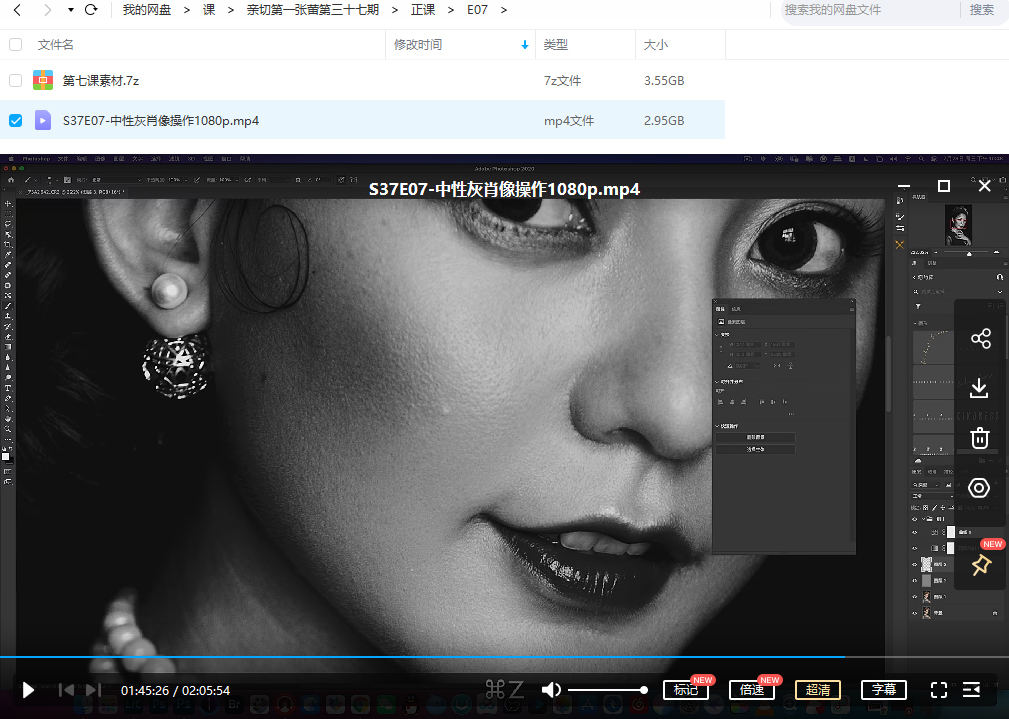Image resolution: width=1009 pixels, height=719 pixels.
Task: Click the 字幕 subtitles button
Action: 883,690
